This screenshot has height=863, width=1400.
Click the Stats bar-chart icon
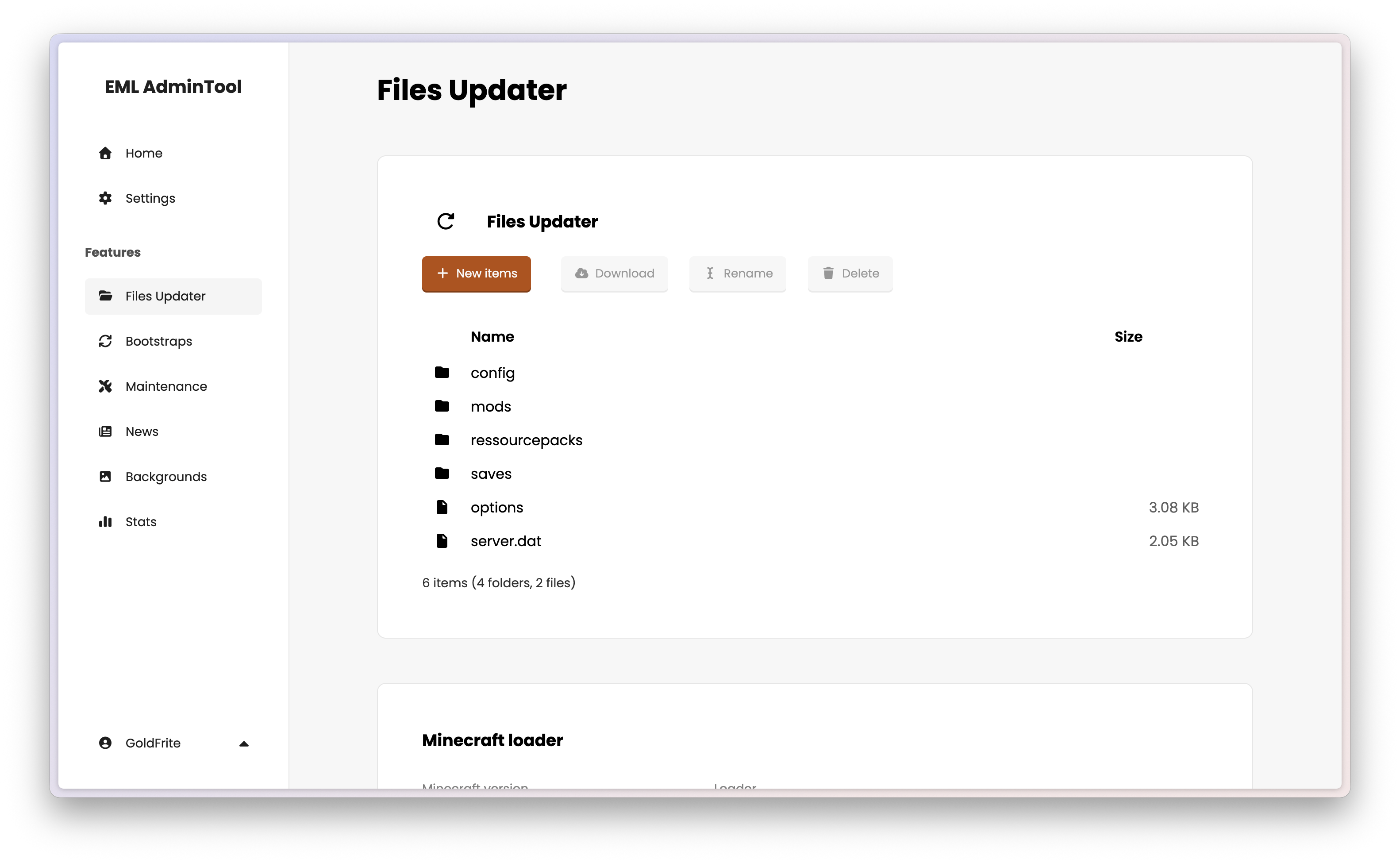(105, 521)
